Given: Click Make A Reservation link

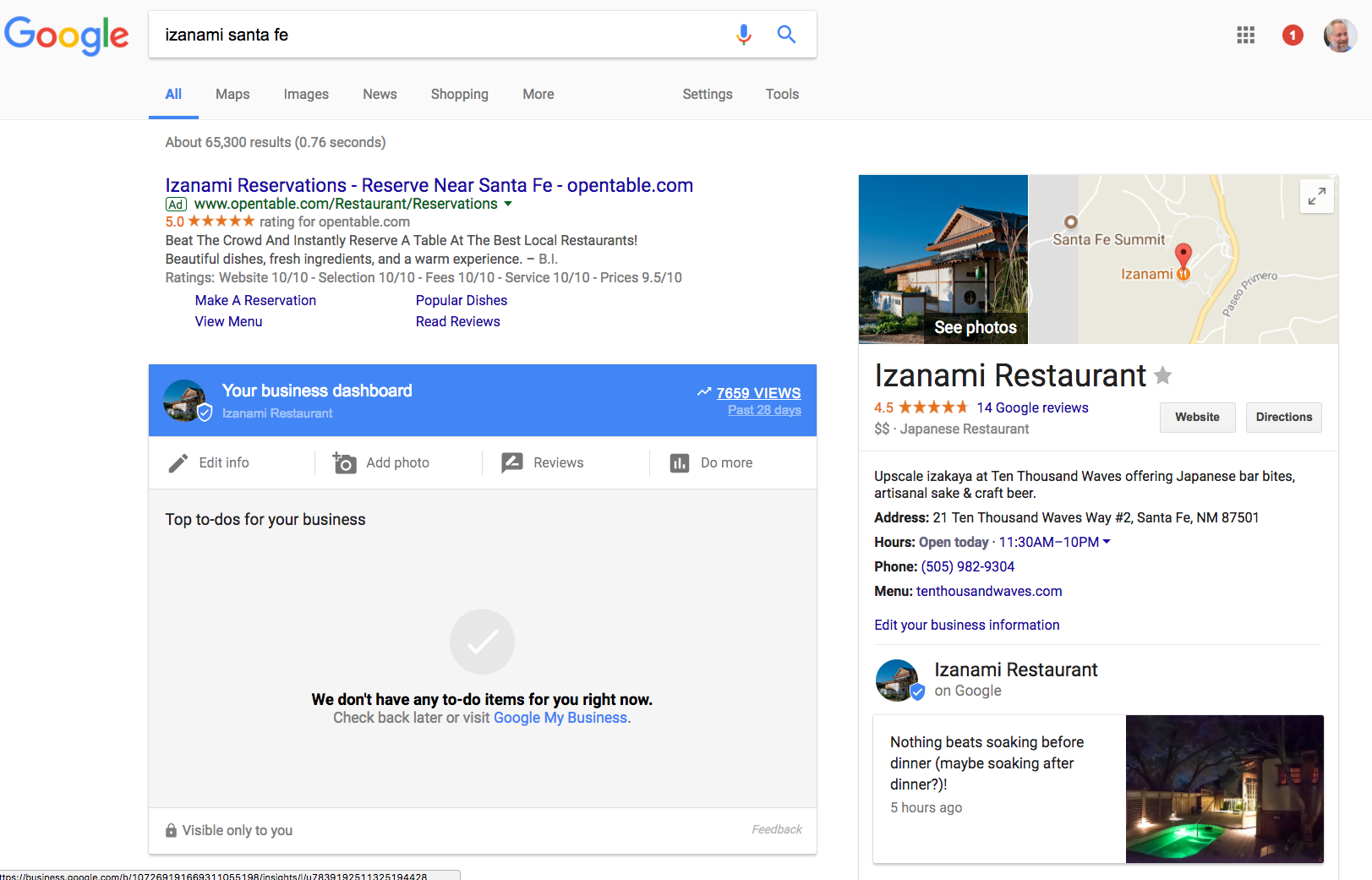Looking at the screenshot, I should coord(255,300).
